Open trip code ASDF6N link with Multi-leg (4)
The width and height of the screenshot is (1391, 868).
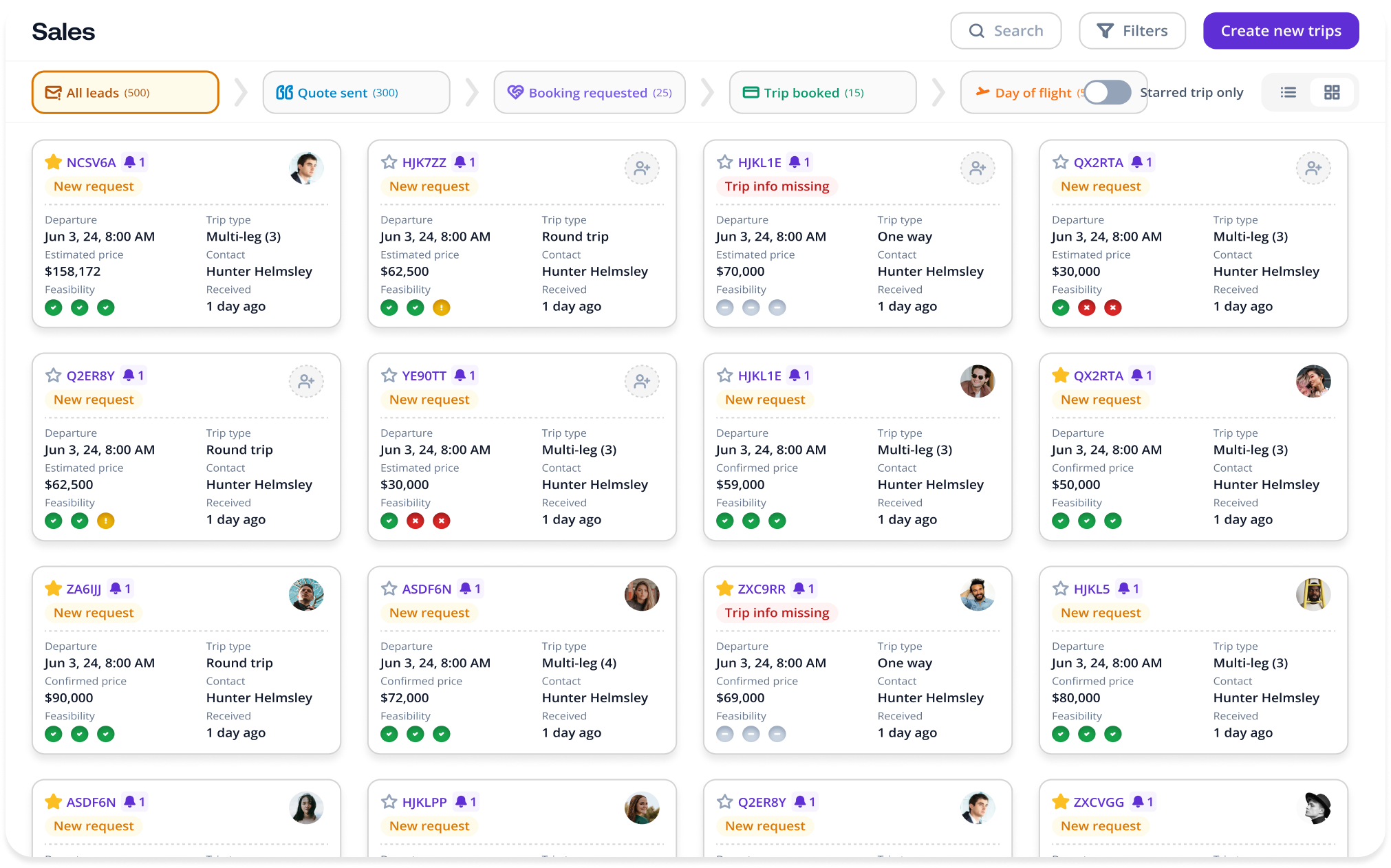pyautogui.click(x=427, y=589)
